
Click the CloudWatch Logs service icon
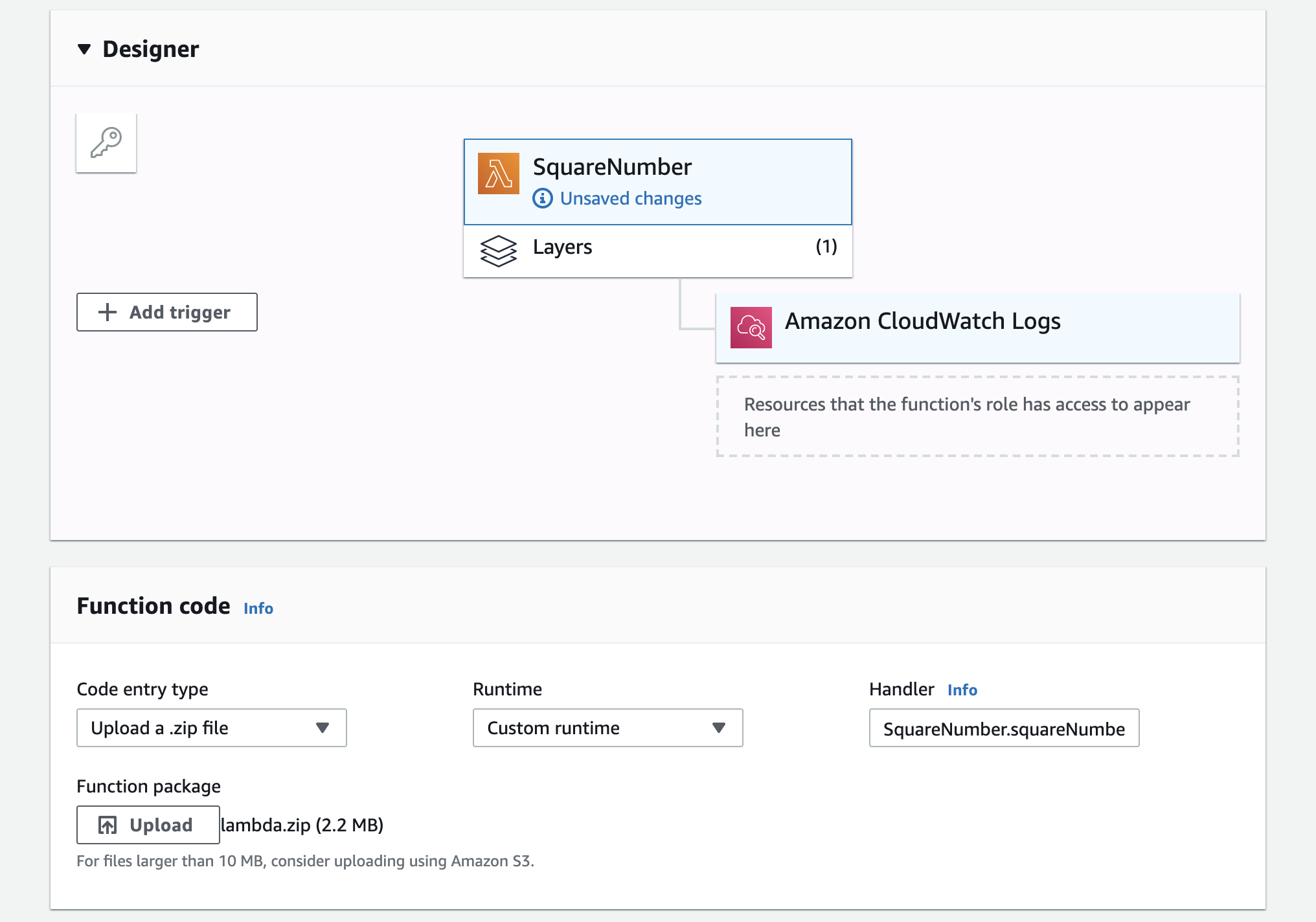(x=751, y=328)
